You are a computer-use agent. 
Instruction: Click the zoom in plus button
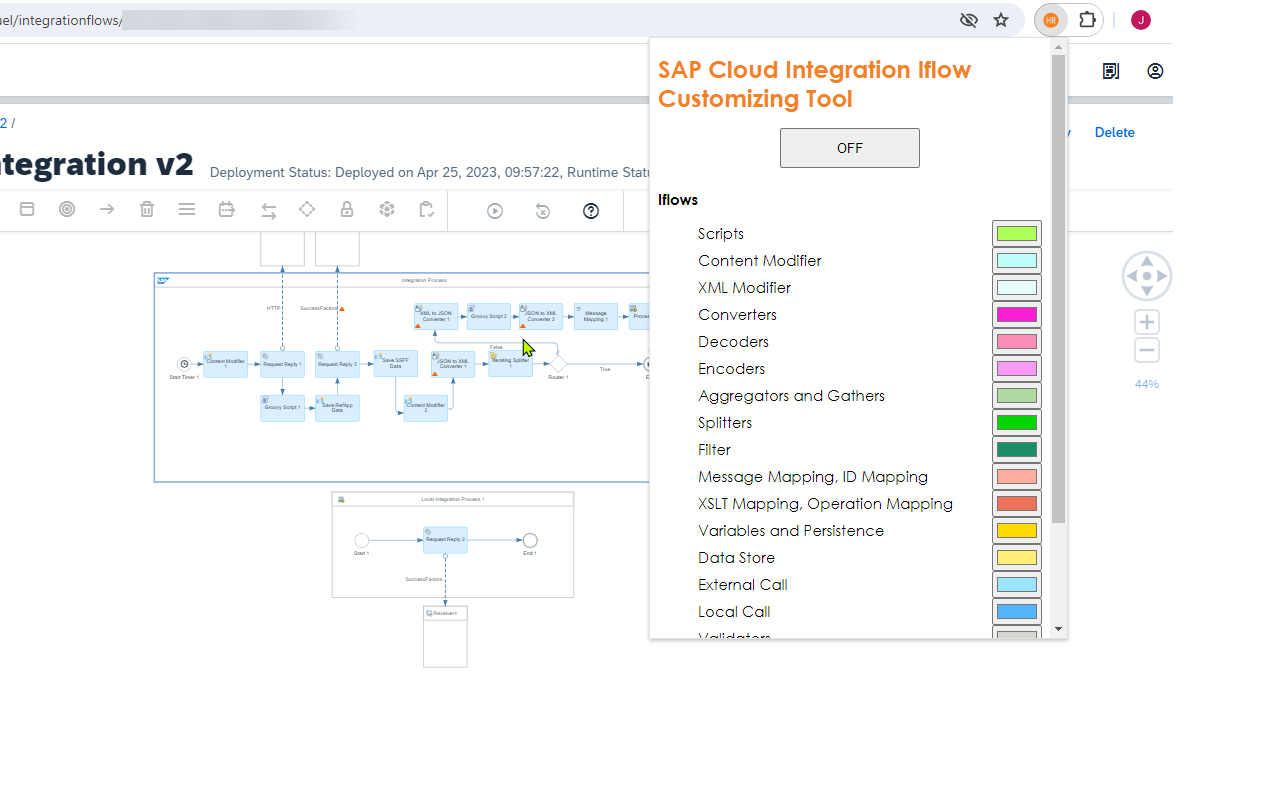coord(1147,322)
